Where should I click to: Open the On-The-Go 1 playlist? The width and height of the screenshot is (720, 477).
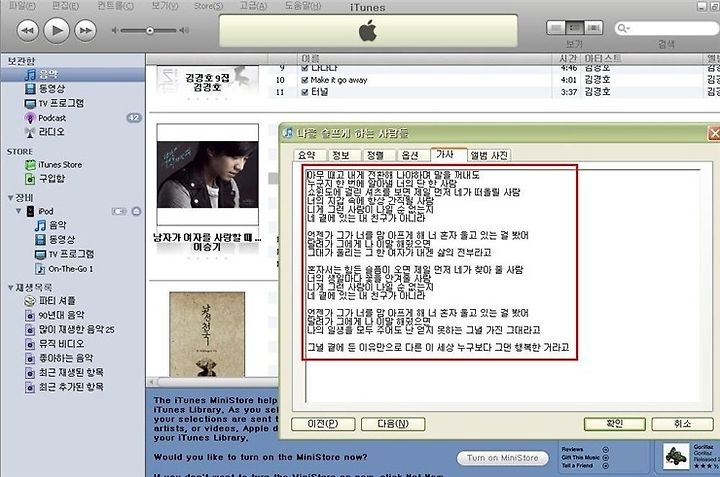[x=70, y=269]
